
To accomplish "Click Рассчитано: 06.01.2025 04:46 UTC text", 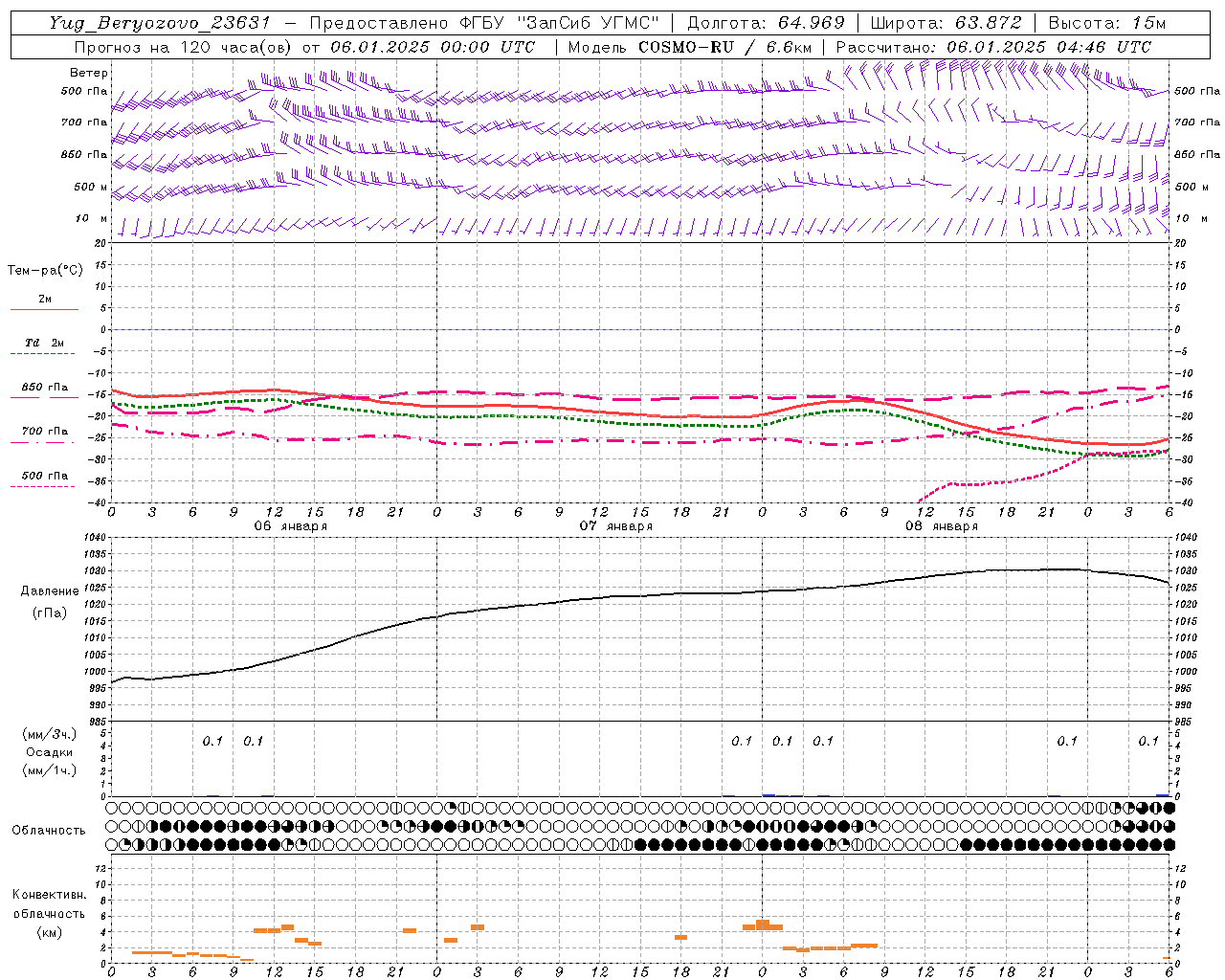I will tap(993, 47).
